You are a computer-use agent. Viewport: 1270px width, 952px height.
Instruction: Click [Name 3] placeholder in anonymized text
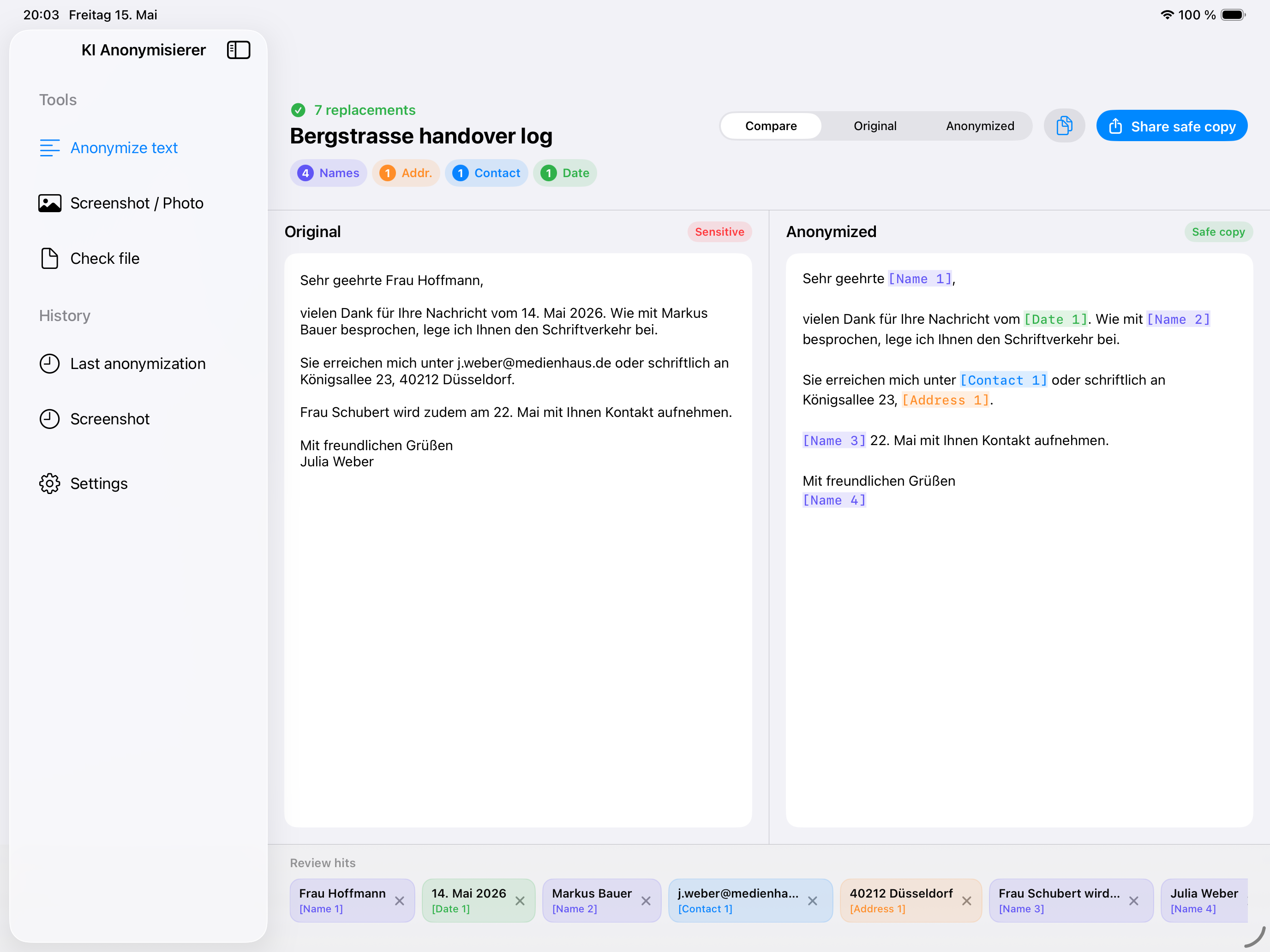(833, 440)
